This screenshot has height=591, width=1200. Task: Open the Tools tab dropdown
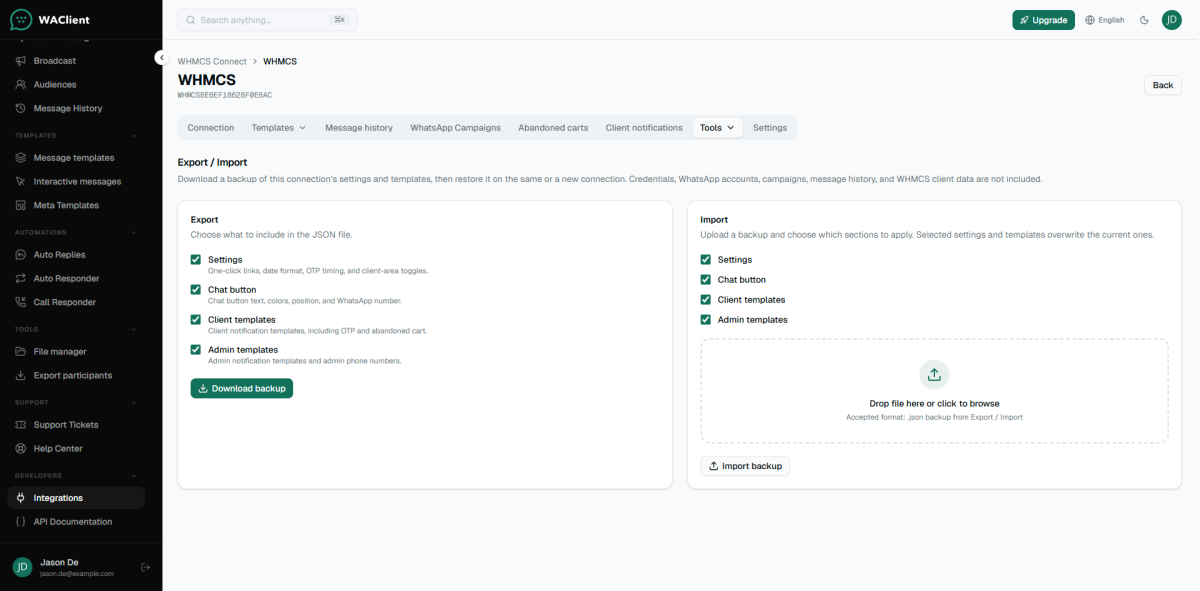[x=717, y=128]
